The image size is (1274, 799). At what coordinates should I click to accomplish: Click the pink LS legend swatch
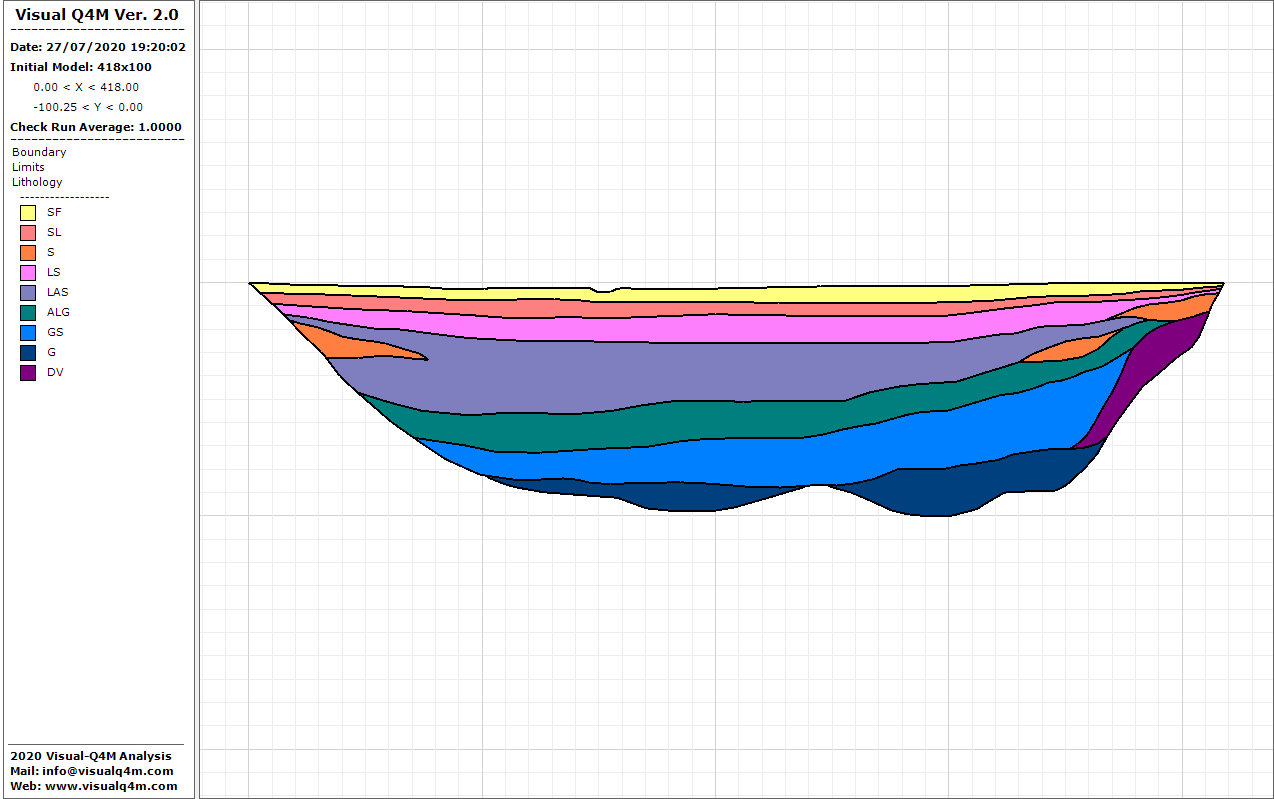[x=28, y=272]
